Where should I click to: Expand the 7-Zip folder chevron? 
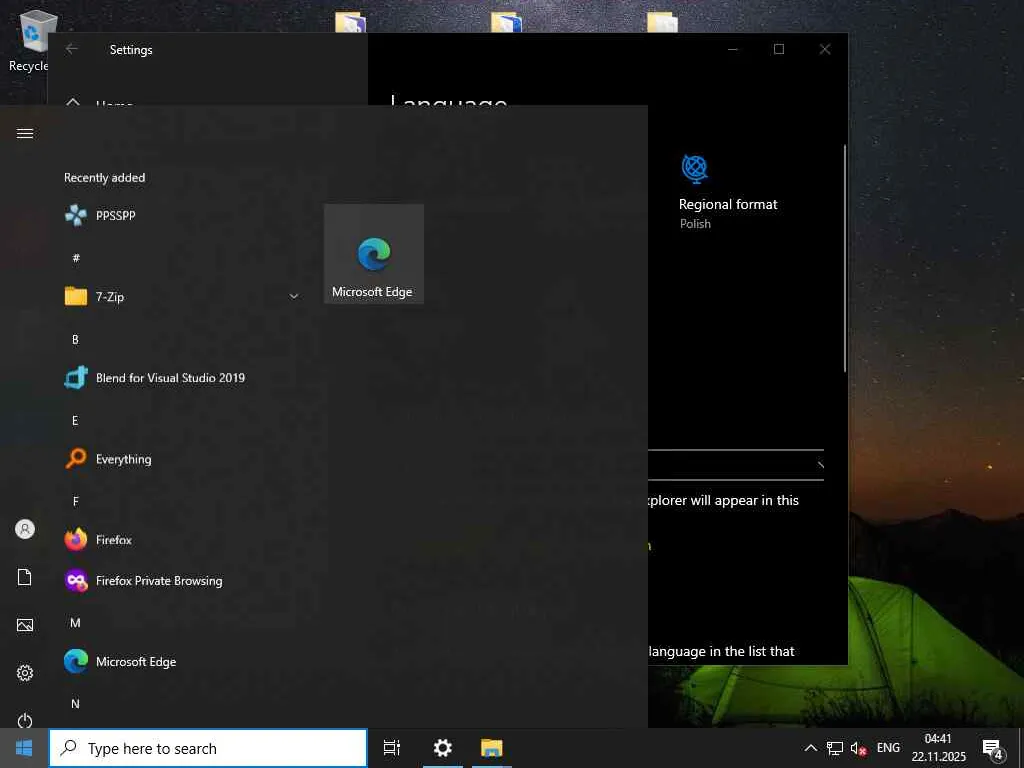(294, 296)
